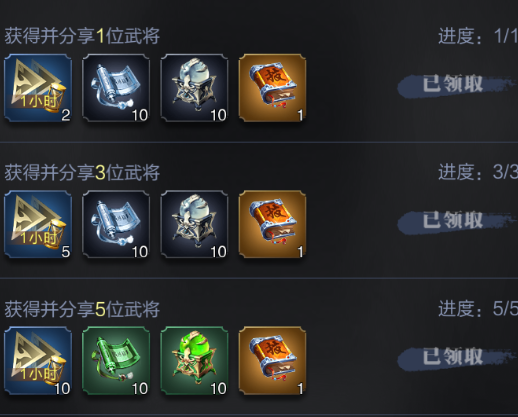Open orange 技 skill book in second row
Screen dimensions: 518x417
coord(272,224)
